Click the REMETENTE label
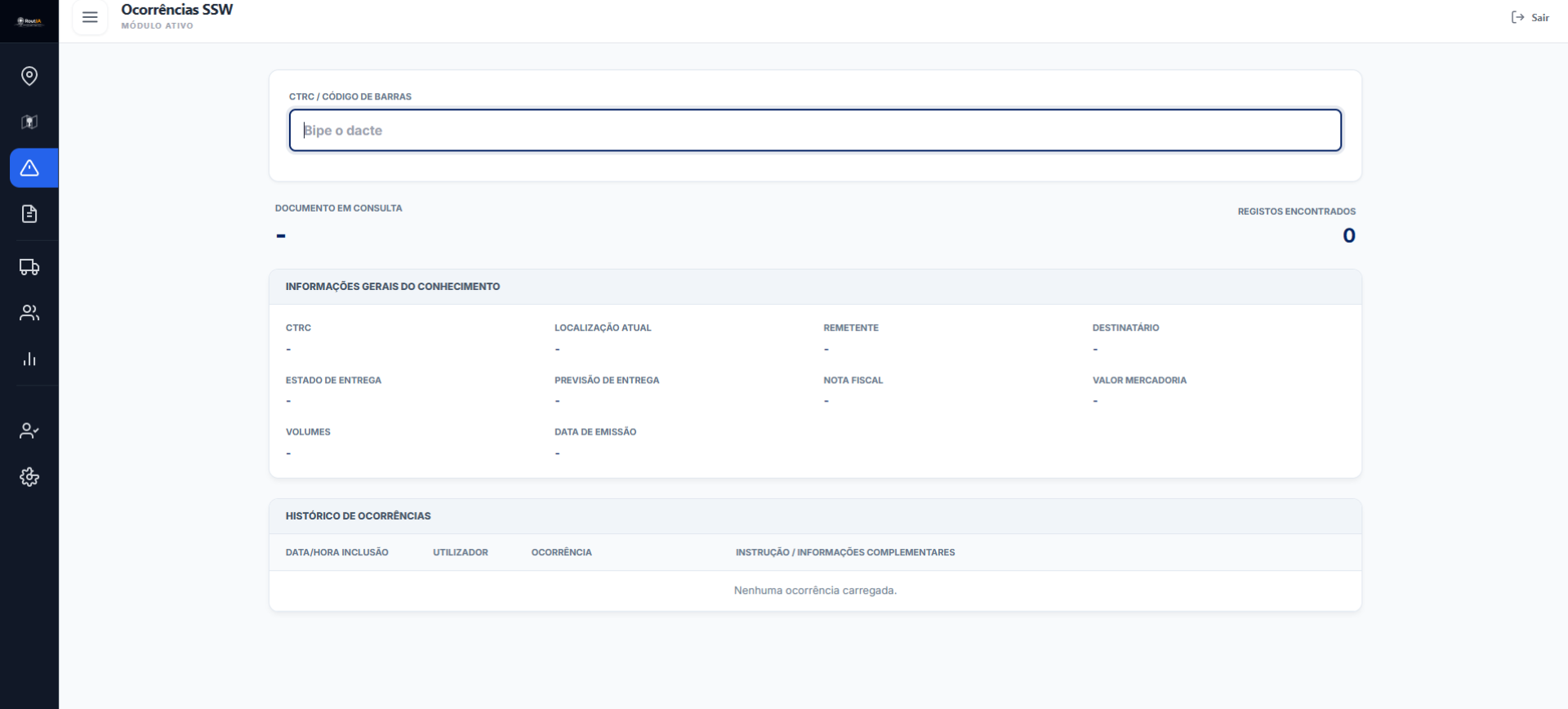1568x709 pixels. (851, 328)
